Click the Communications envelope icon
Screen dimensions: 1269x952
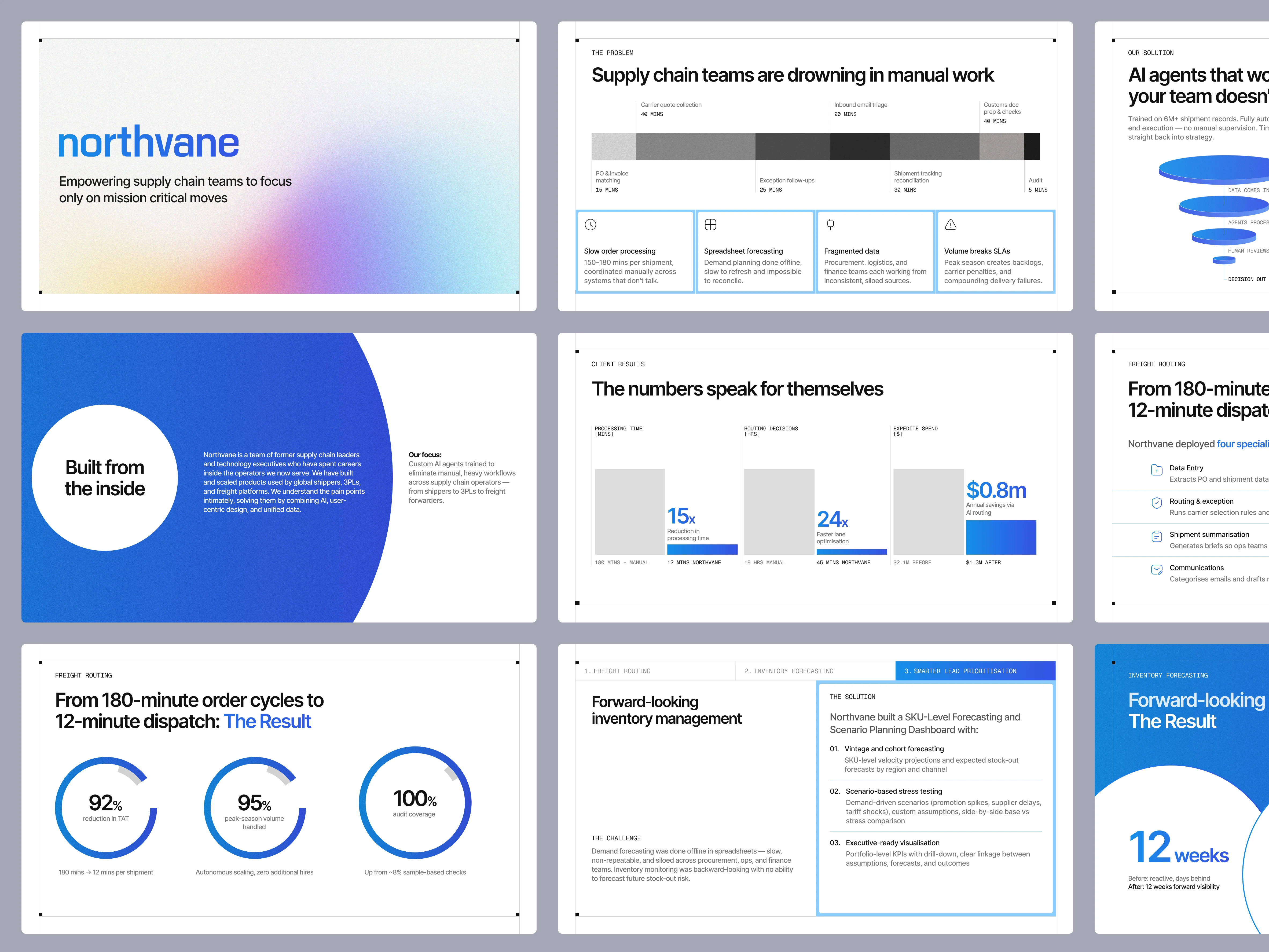pyautogui.click(x=1157, y=570)
